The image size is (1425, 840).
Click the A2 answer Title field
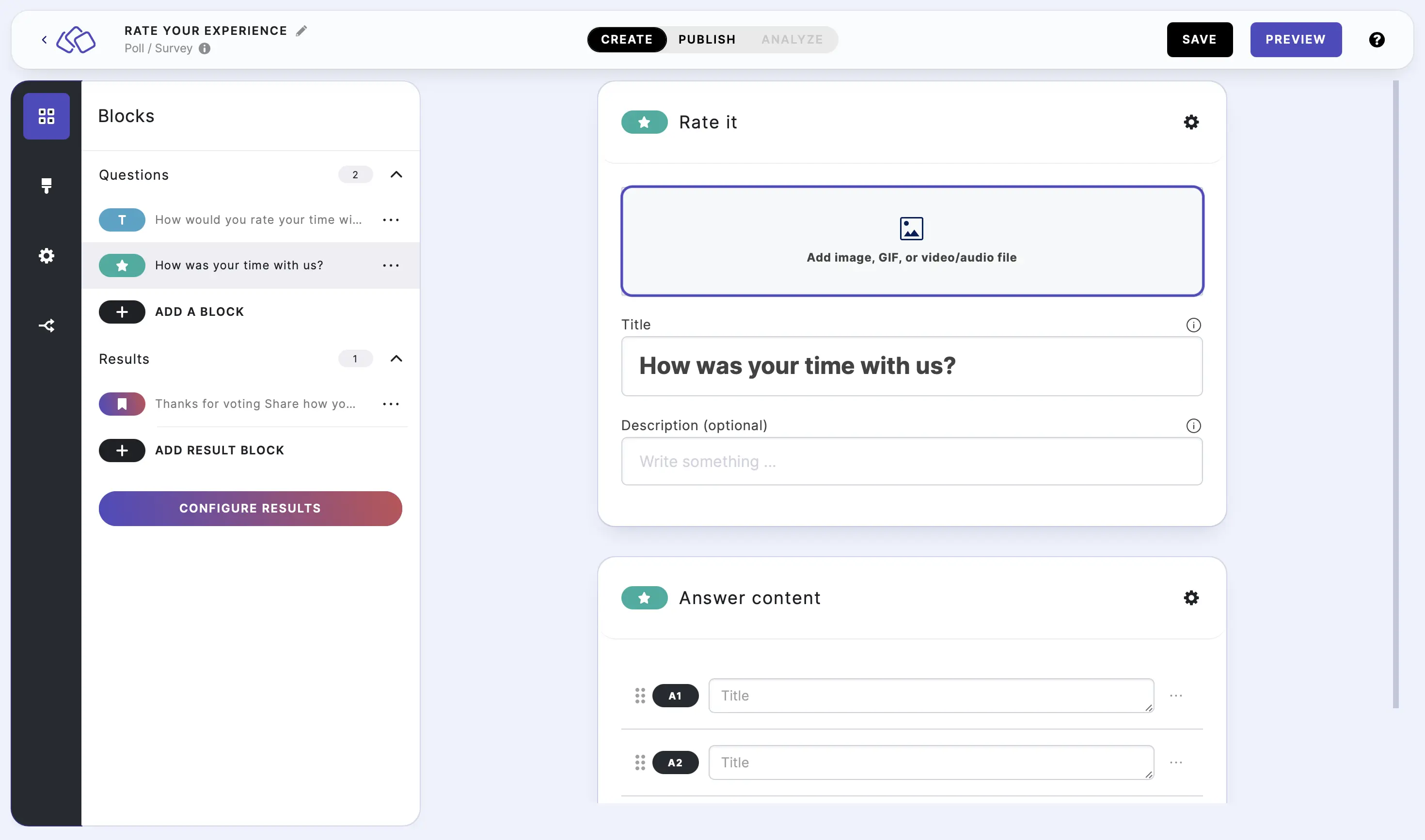click(931, 762)
